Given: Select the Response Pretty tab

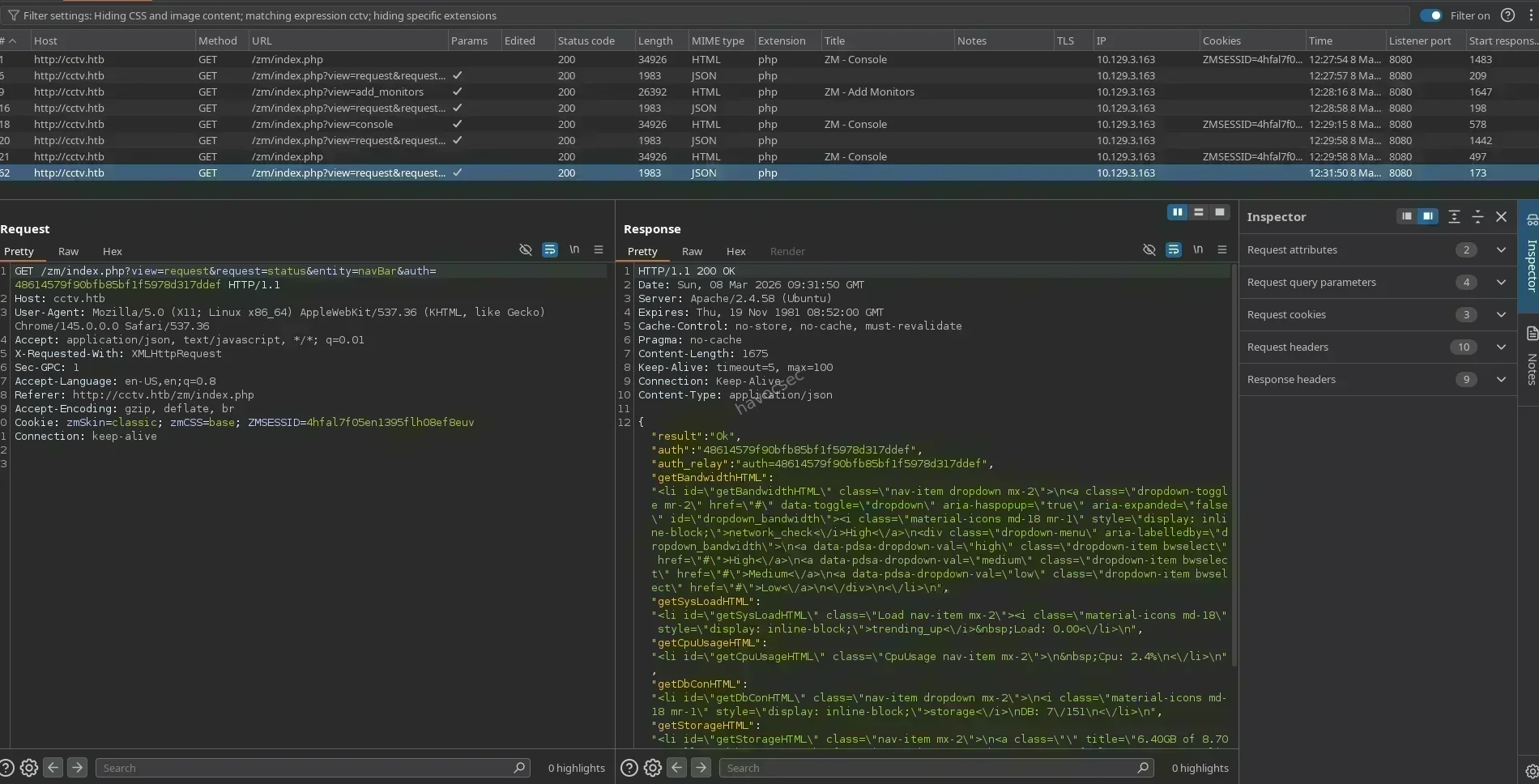Looking at the screenshot, I should click(642, 251).
